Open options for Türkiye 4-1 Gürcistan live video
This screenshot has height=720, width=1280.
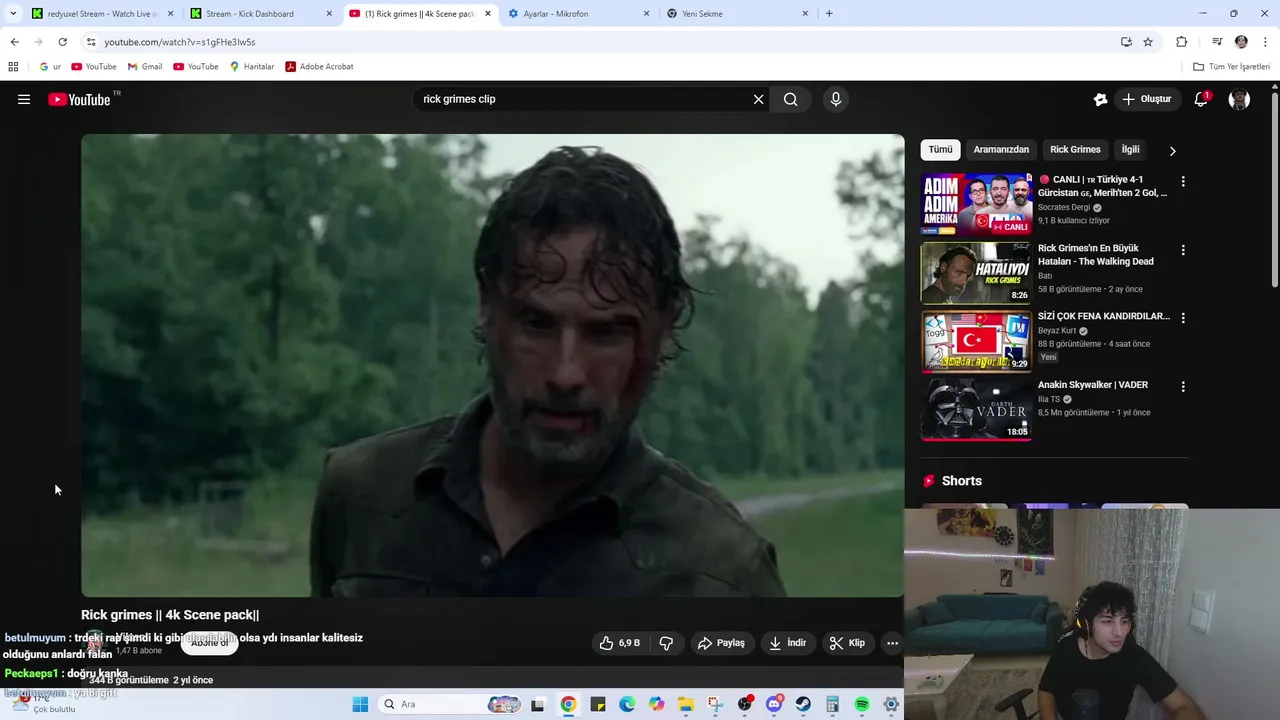(1183, 181)
